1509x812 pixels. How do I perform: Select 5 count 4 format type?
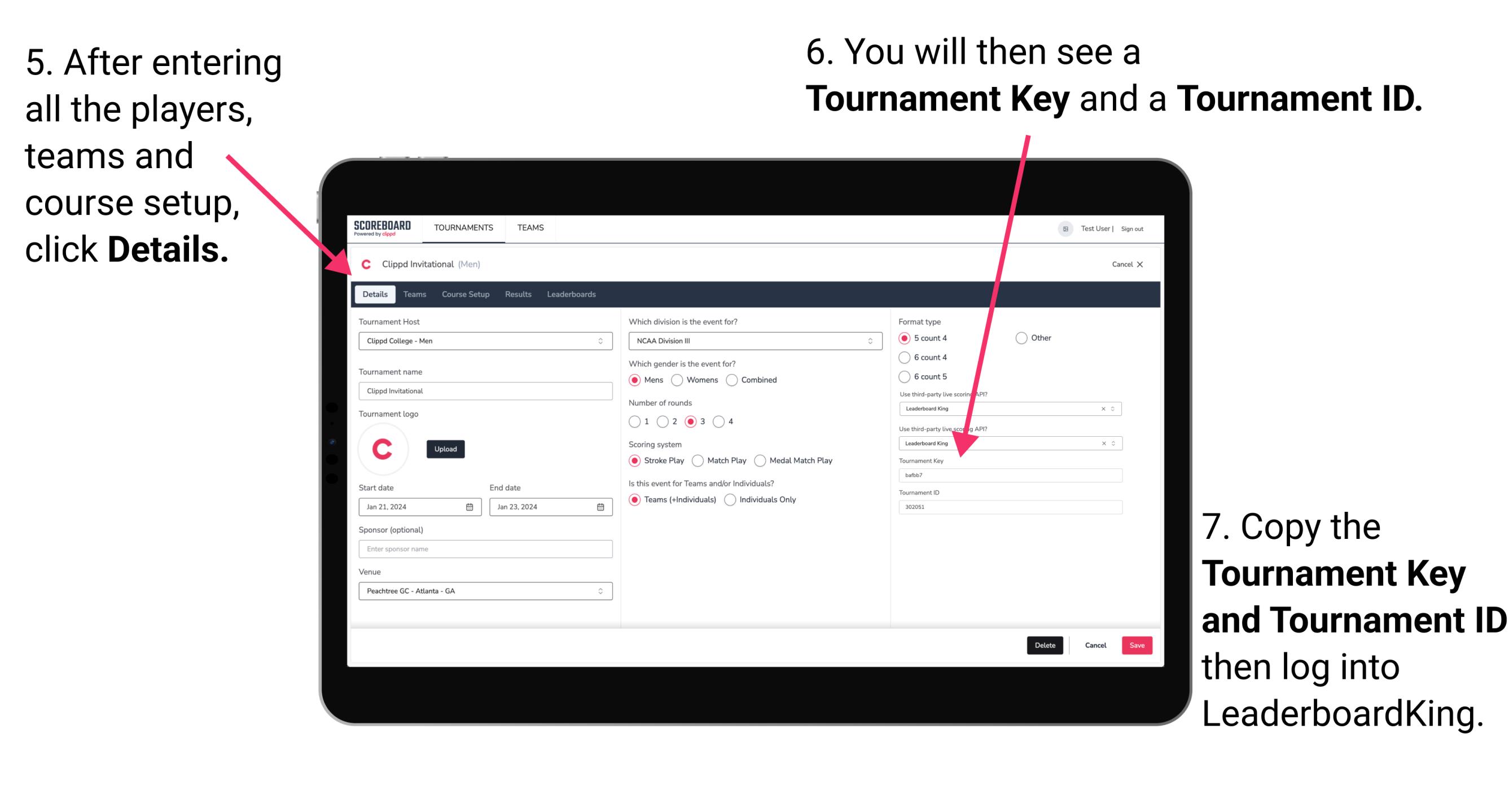pyautogui.click(x=905, y=339)
